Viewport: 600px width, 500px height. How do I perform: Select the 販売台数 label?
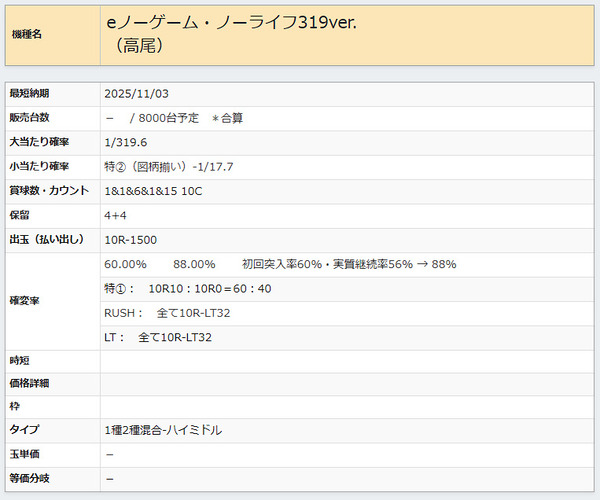point(29,118)
